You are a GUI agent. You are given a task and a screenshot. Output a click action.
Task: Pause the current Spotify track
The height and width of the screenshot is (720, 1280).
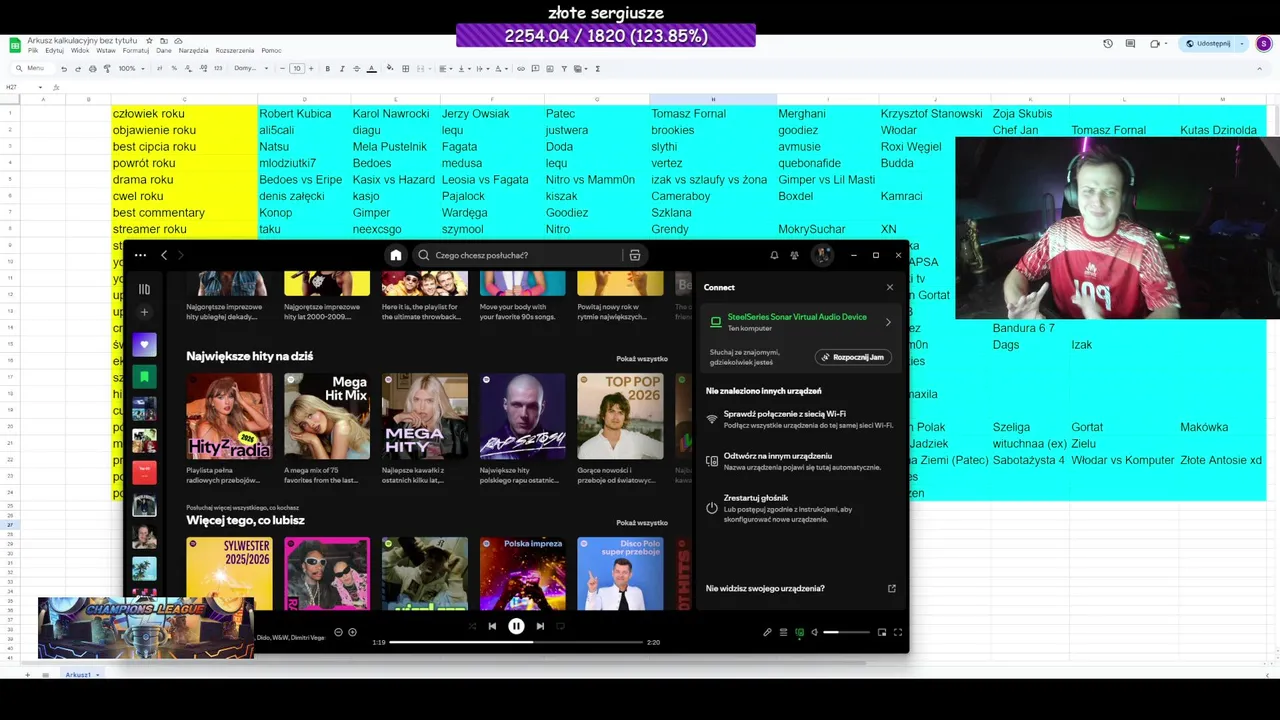click(516, 626)
